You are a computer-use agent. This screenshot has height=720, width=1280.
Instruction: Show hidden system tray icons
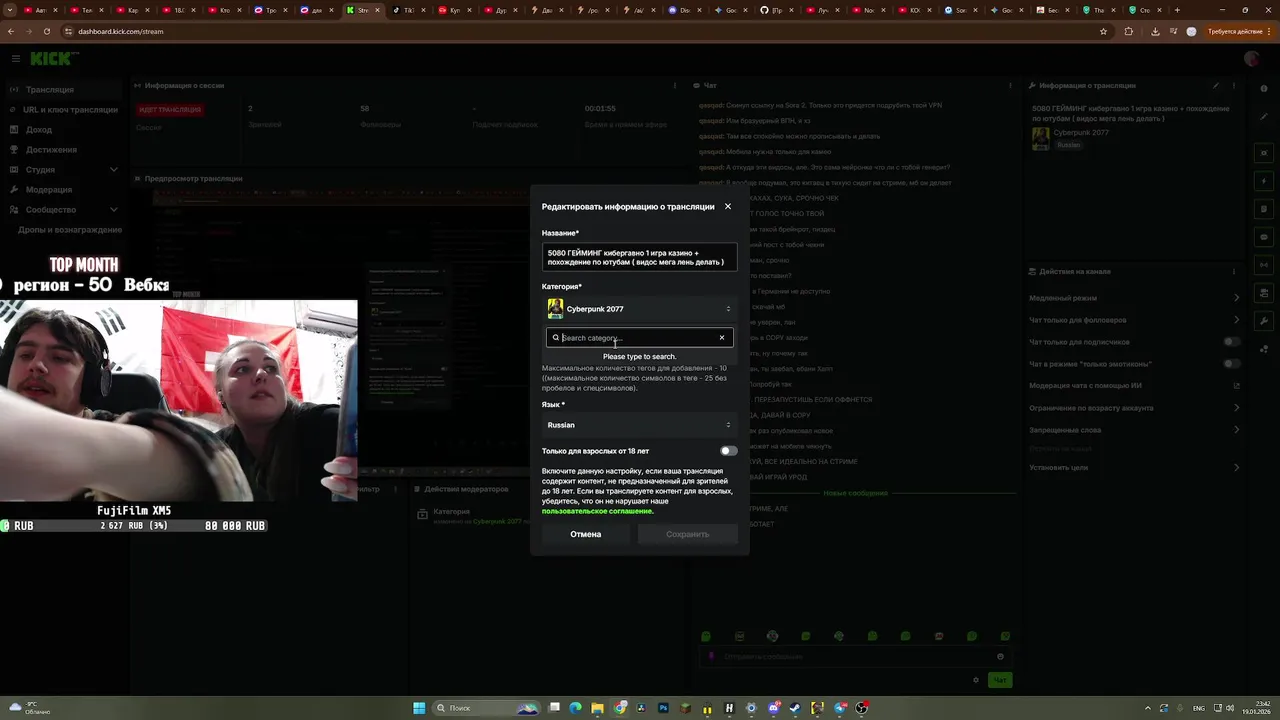coord(1148,708)
